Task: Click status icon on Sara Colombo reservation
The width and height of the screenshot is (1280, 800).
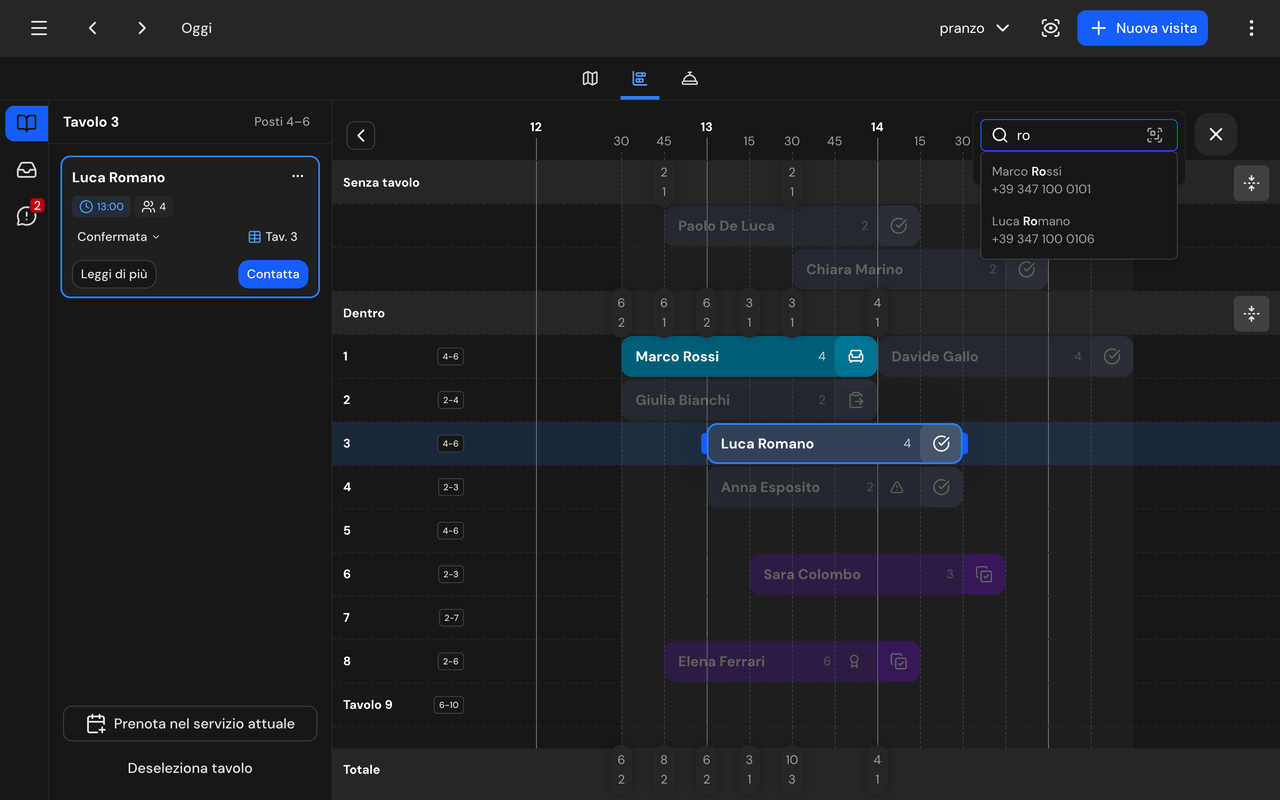Action: 984,574
